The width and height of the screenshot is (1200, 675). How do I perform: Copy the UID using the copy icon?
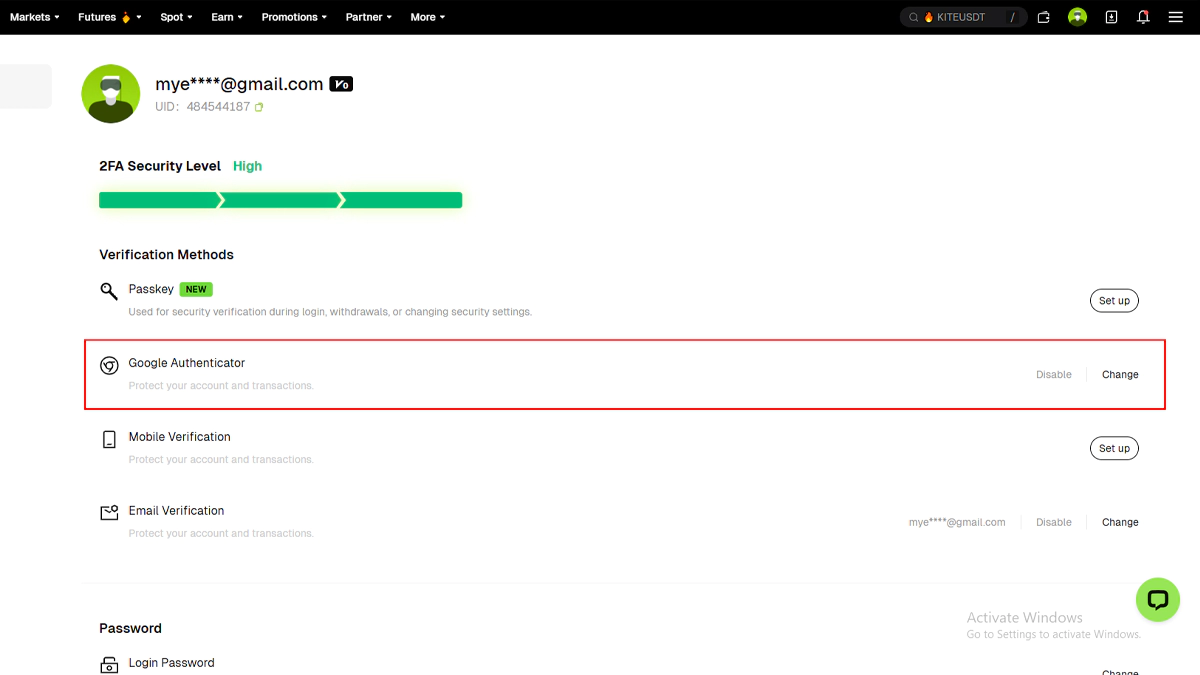[259, 107]
